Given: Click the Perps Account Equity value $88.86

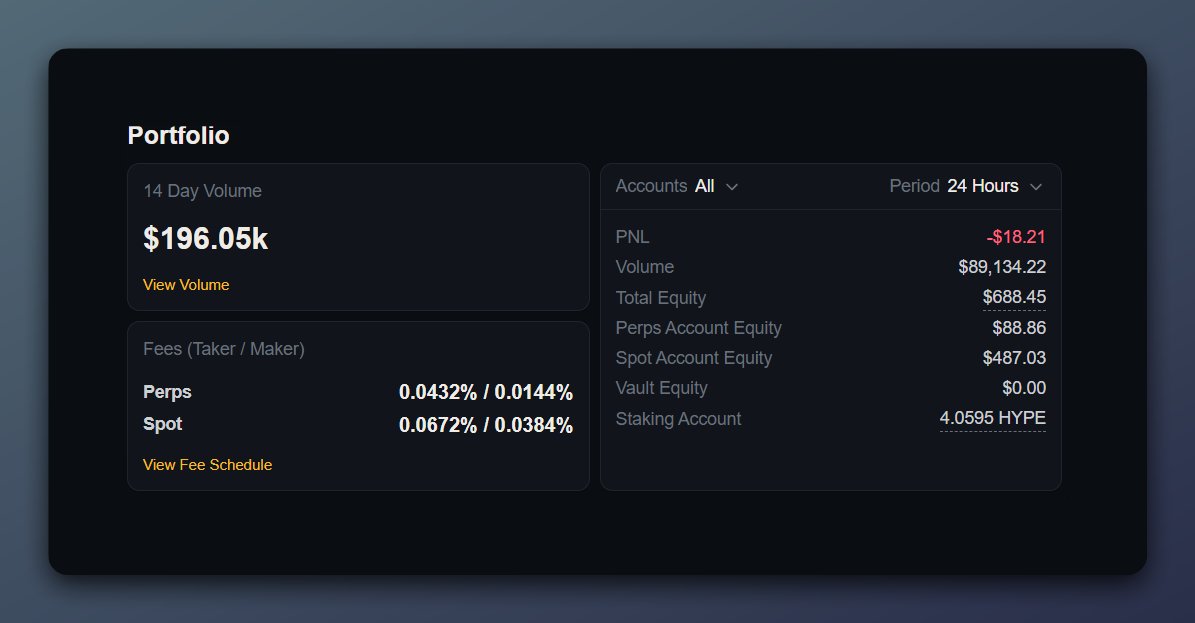Looking at the screenshot, I should click(1019, 328).
